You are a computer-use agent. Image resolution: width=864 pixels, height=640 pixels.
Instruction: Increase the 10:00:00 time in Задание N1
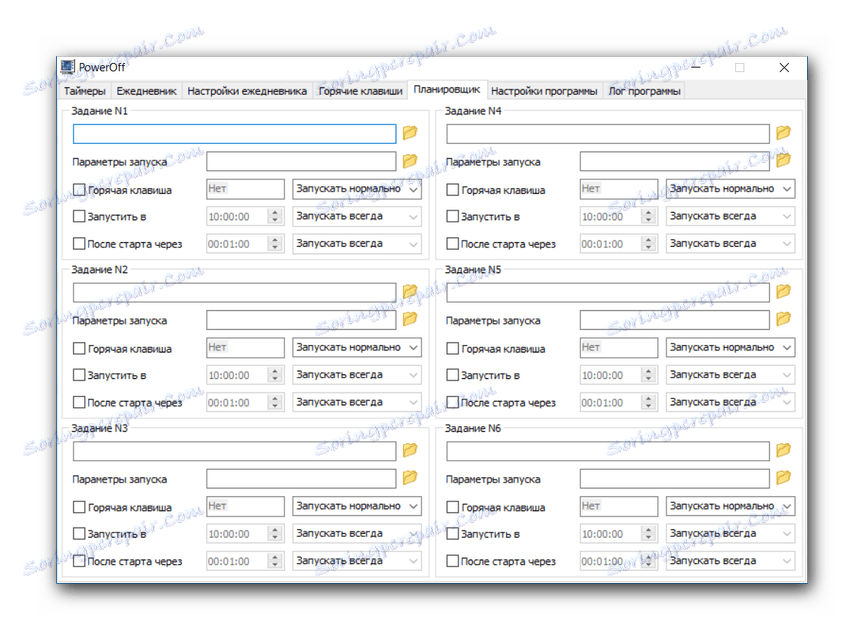point(275,212)
